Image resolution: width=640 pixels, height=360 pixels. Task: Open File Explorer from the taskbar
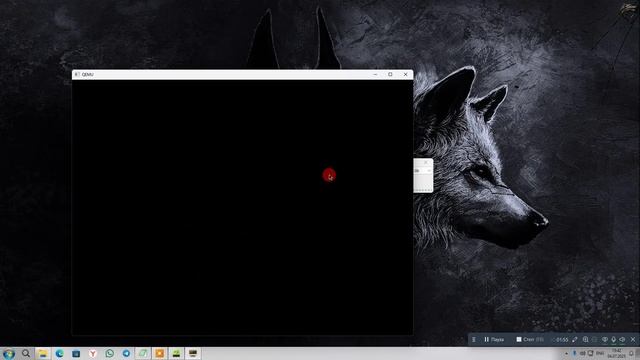coord(42,353)
